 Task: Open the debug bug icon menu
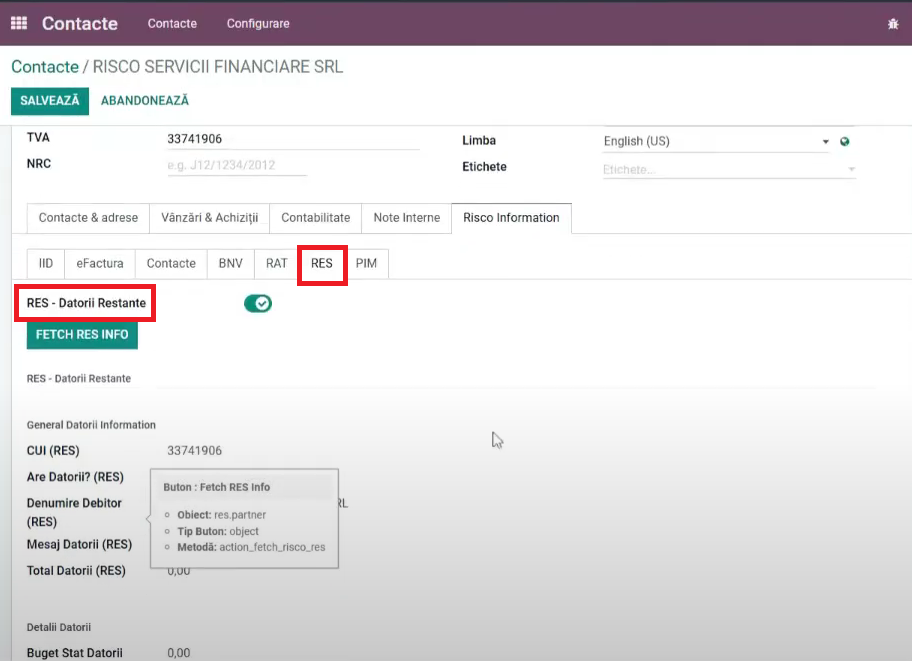pos(893,24)
